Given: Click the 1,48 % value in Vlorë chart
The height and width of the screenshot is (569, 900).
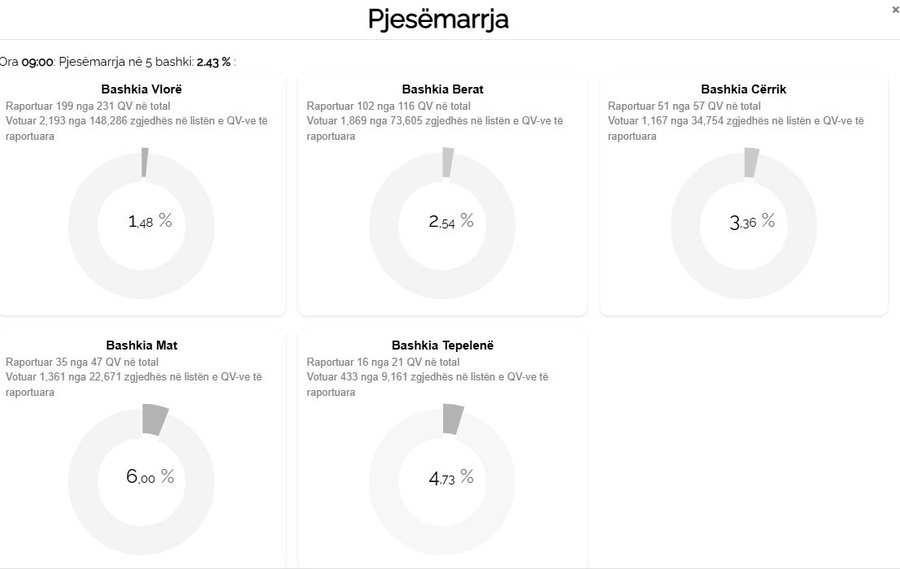Looking at the screenshot, I should tap(150, 221).
